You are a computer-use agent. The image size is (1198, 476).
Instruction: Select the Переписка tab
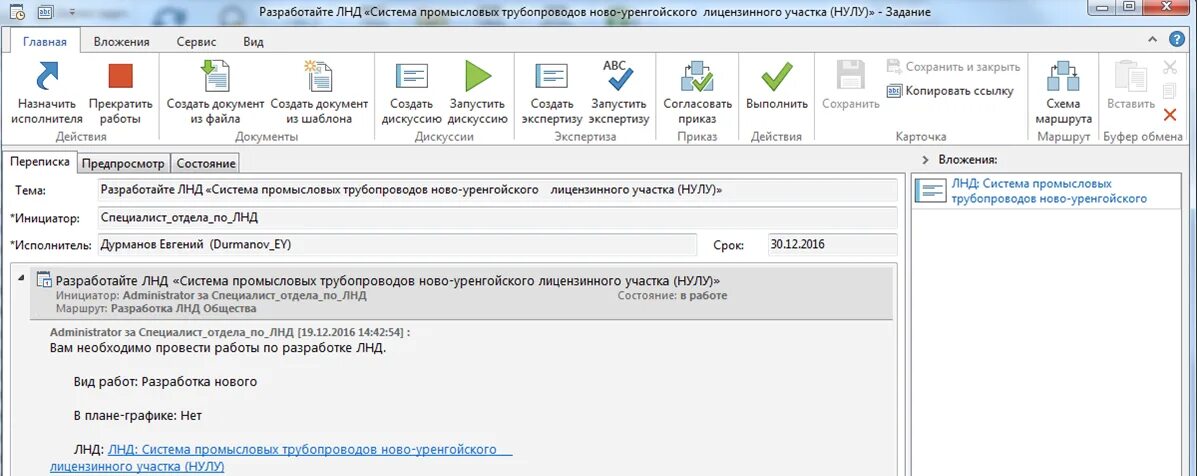coord(40,162)
